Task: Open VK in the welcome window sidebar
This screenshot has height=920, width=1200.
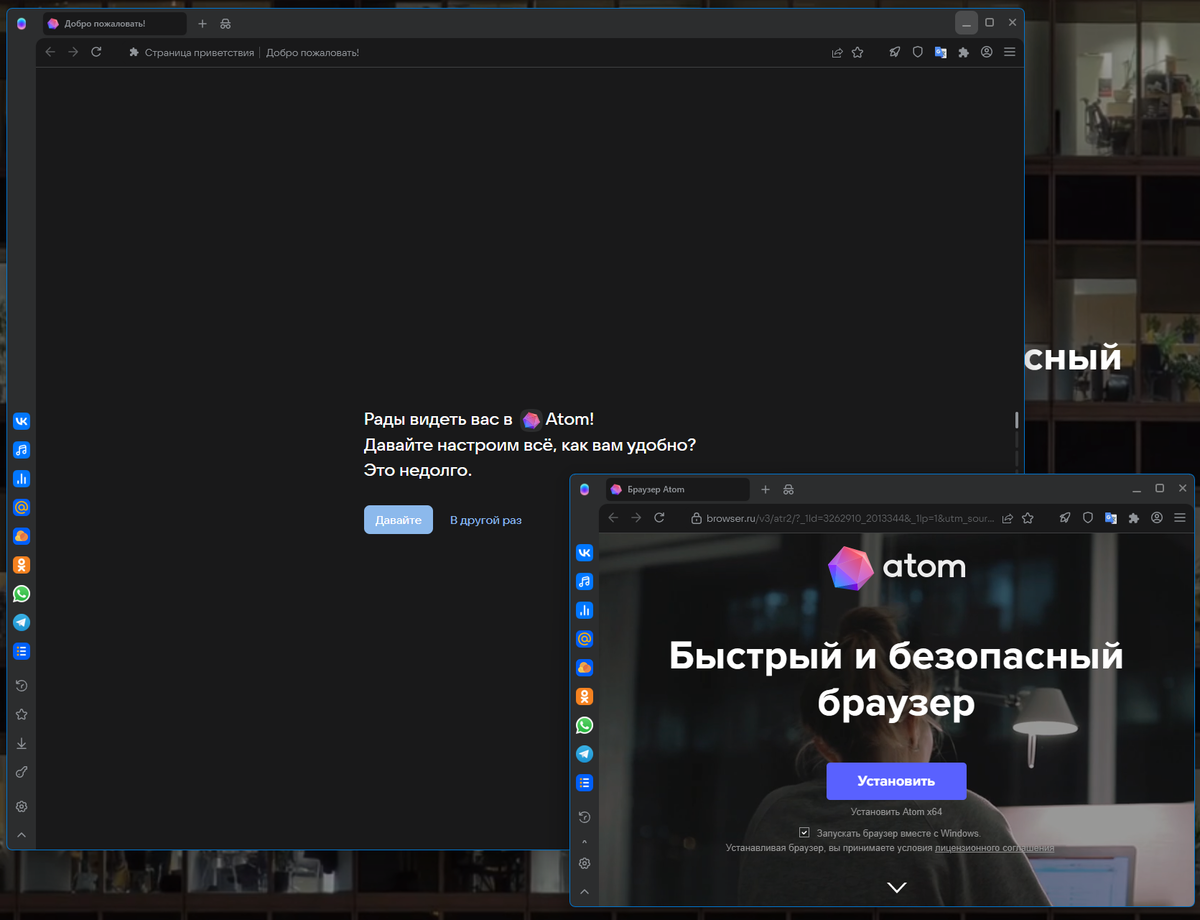Action: [21, 421]
